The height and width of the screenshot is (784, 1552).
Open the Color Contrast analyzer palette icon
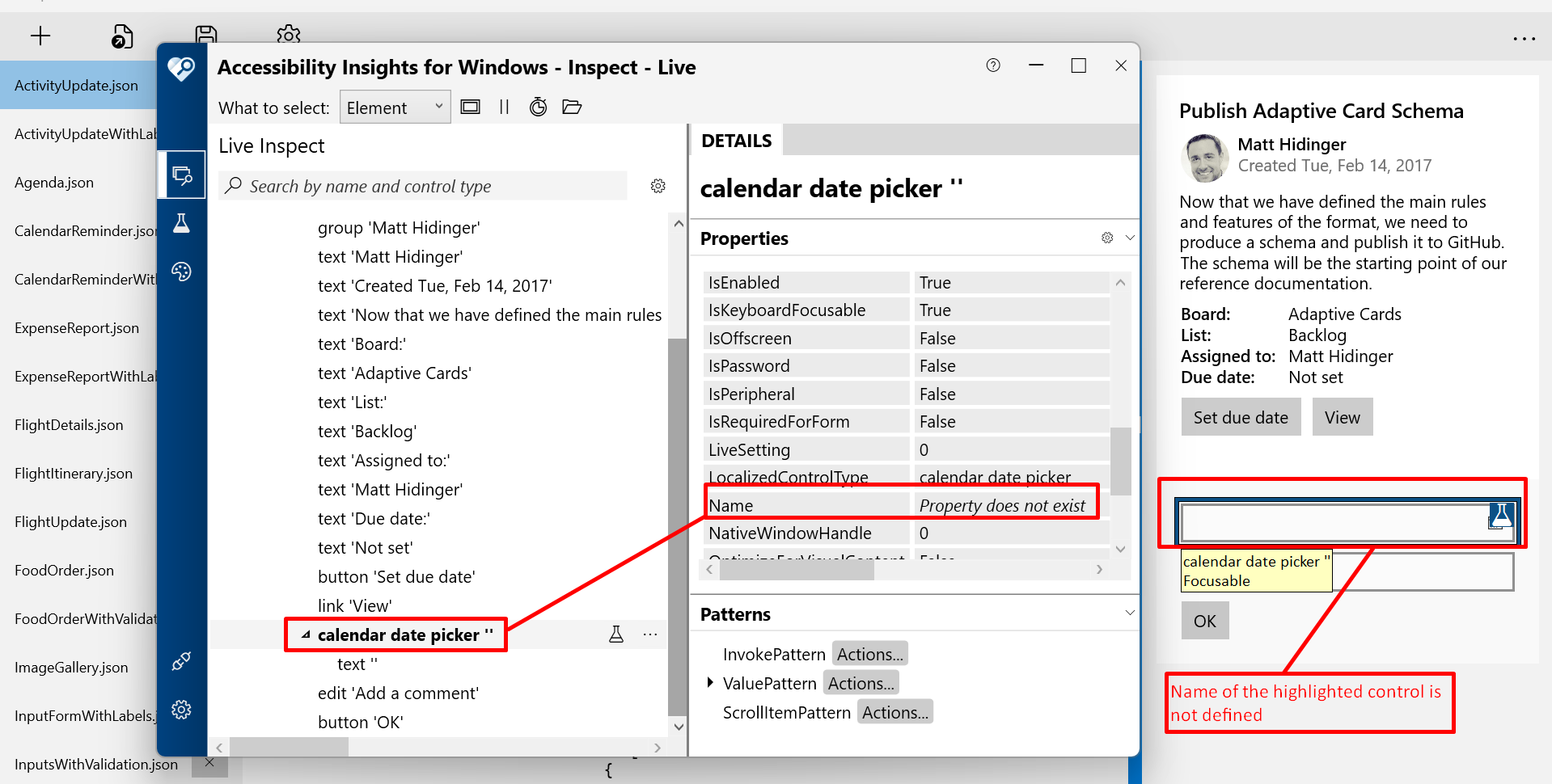[x=182, y=272]
